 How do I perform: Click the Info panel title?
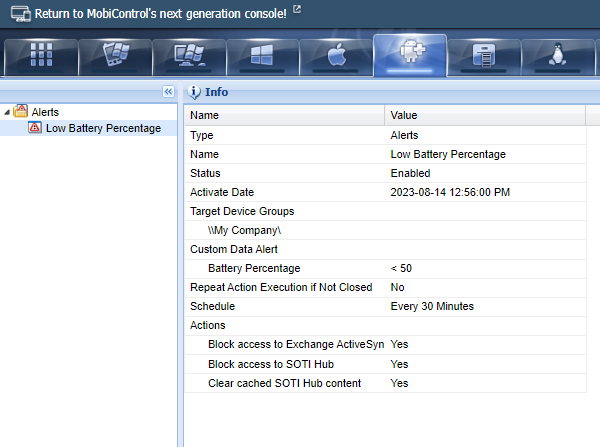pyautogui.click(x=217, y=92)
